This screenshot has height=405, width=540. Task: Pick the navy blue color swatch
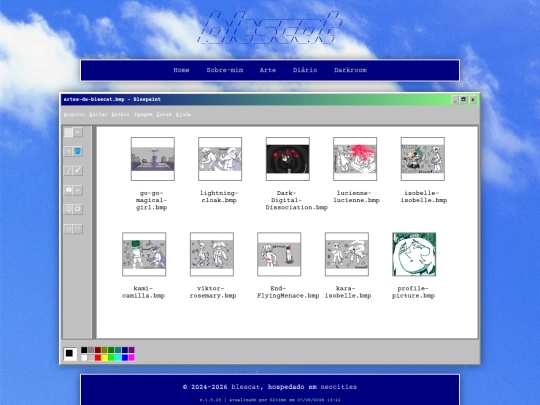click(125, 350)
